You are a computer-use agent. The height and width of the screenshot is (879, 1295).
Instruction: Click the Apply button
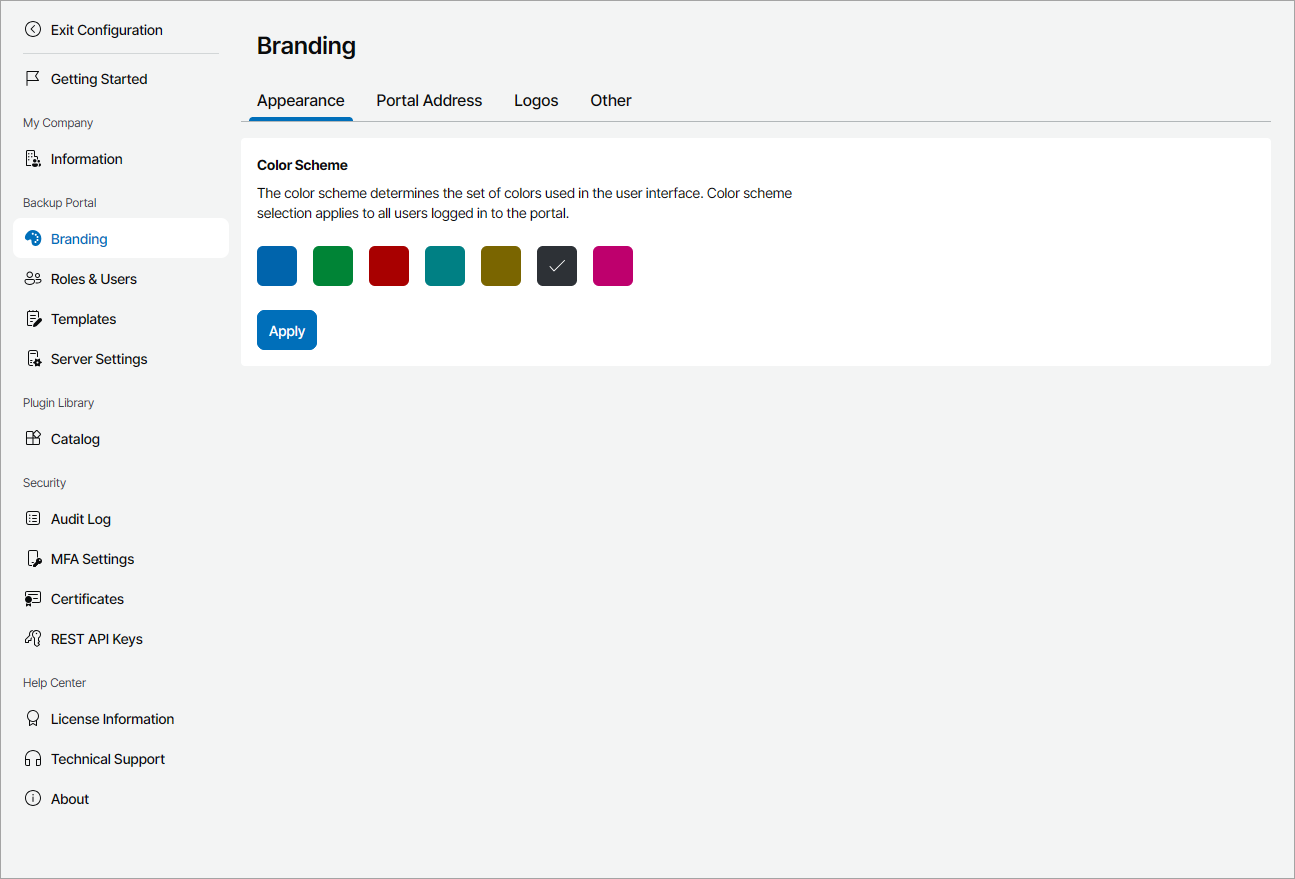coord(286,329)
